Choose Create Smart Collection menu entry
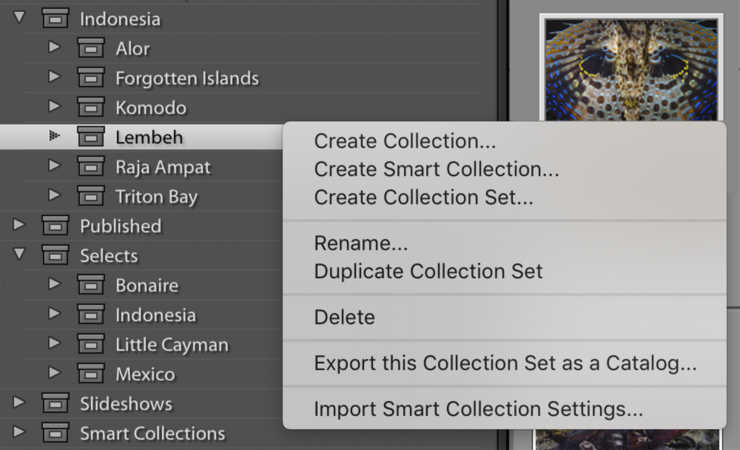This screenshot has height=450, width=740. [x=436, y=170]
